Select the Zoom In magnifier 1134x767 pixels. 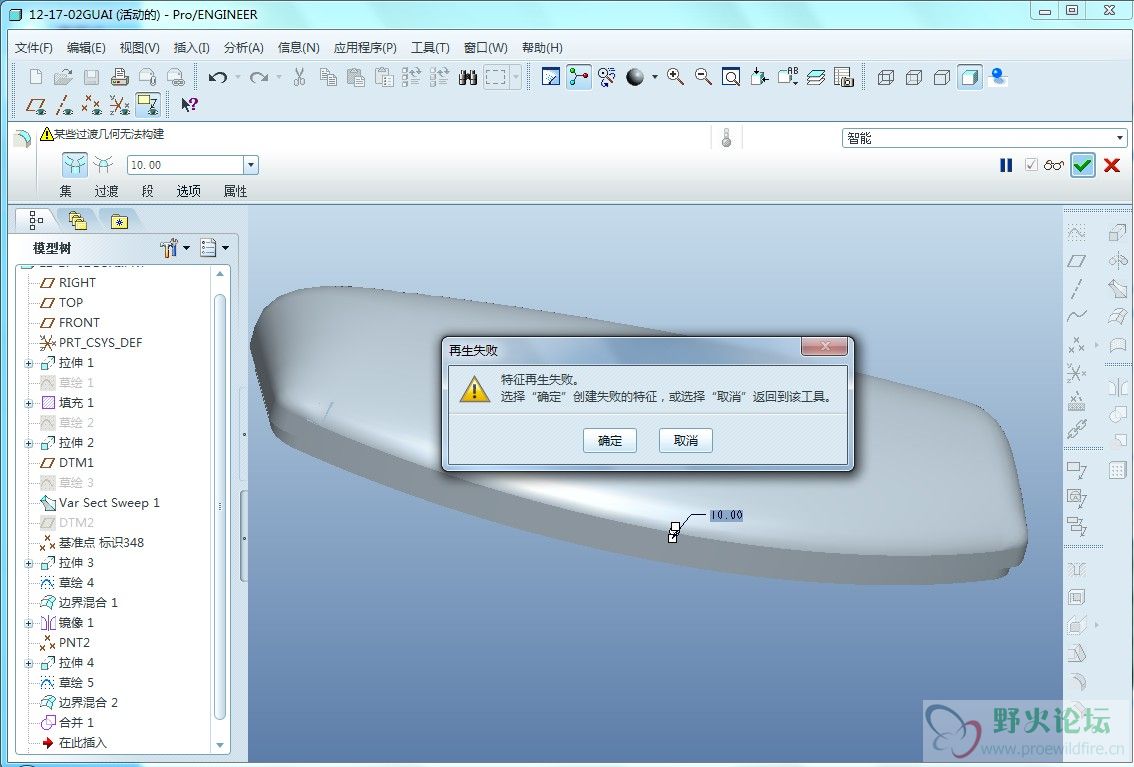coord(675,77)
